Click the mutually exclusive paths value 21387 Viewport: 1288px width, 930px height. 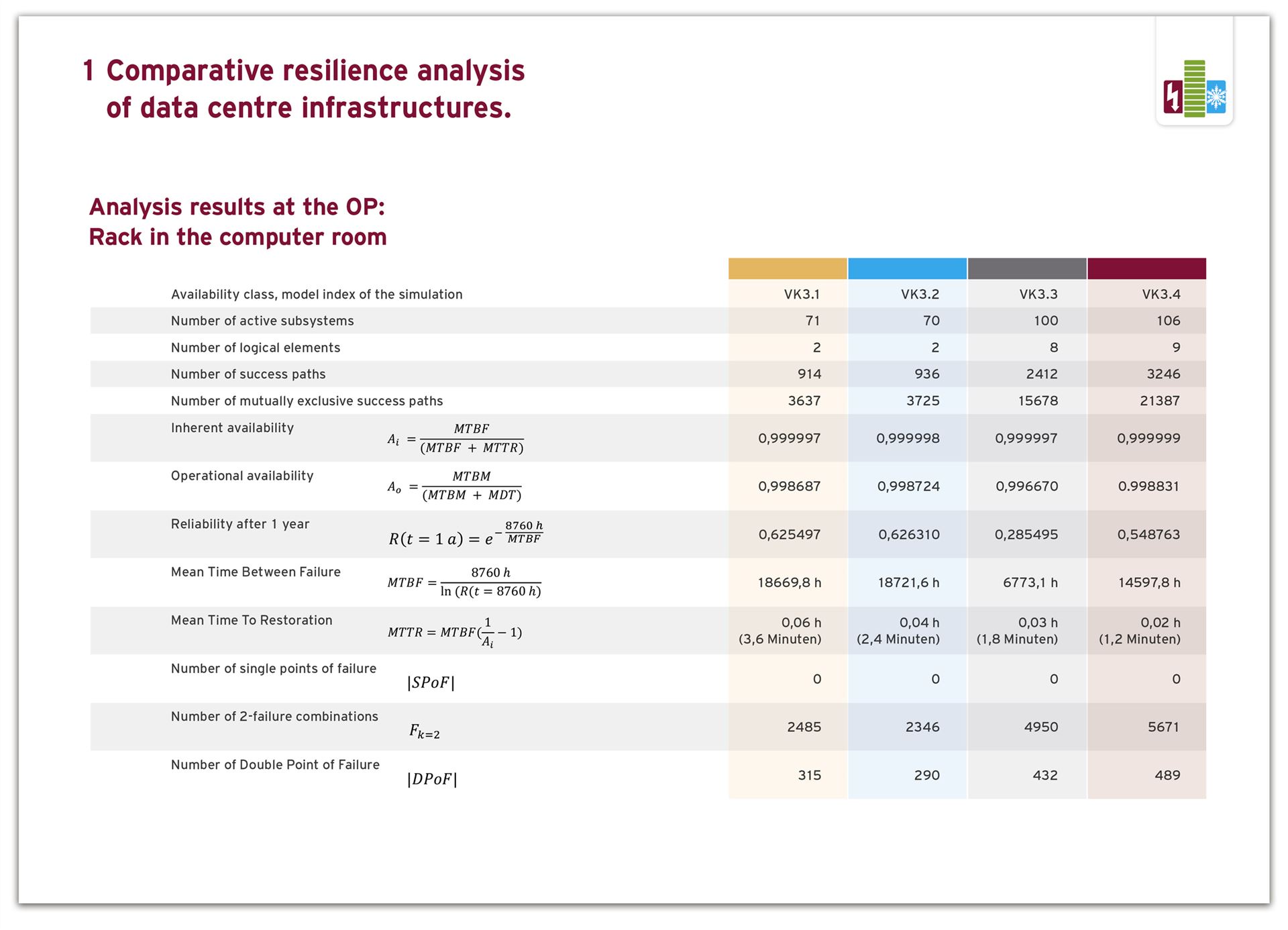1159,401
